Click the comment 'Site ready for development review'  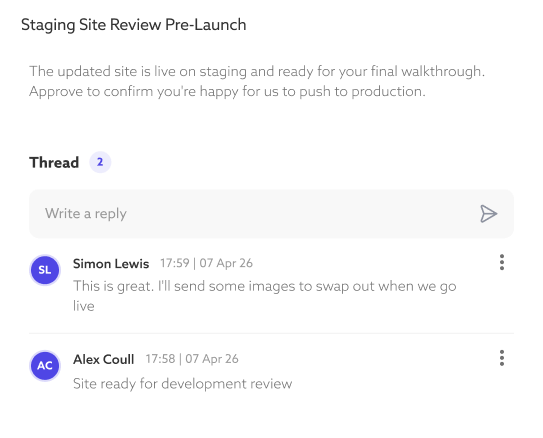[183, 384]
